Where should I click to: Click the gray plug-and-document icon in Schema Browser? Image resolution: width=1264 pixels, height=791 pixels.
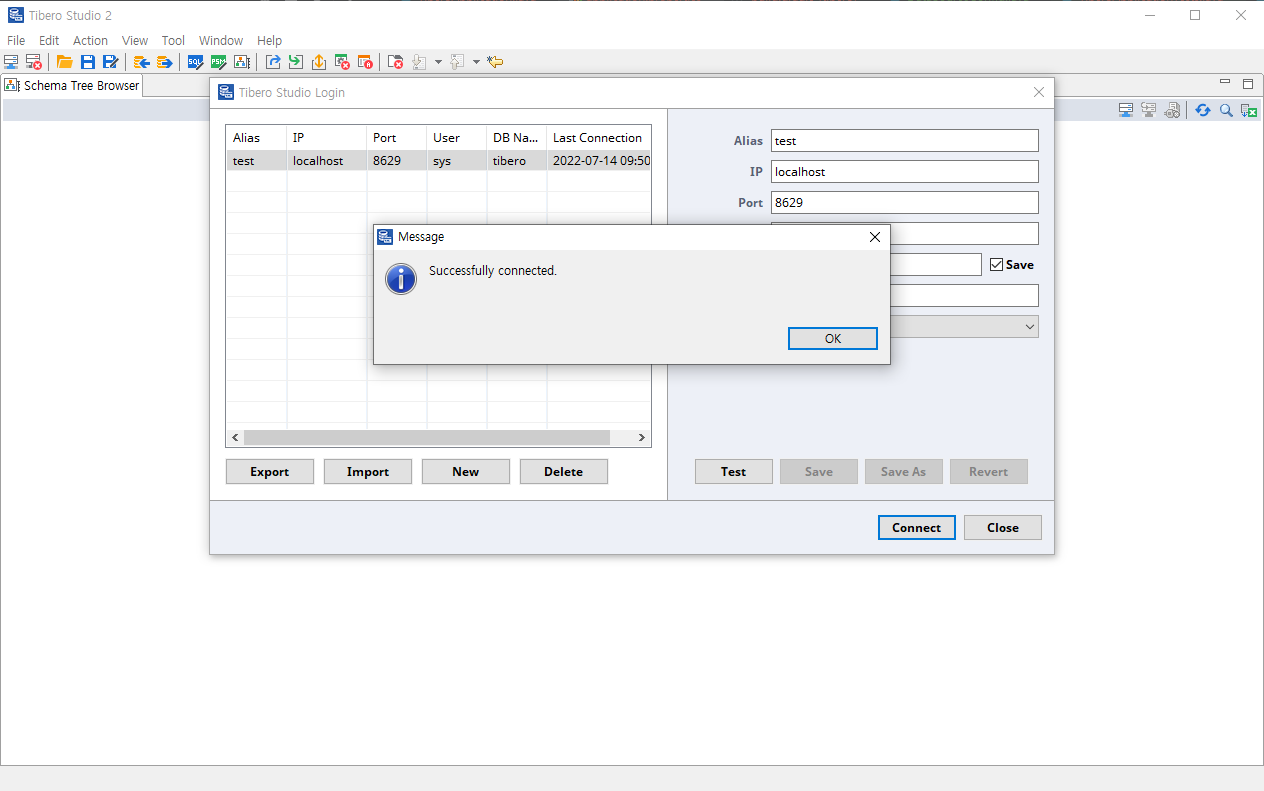(1172, 110)
